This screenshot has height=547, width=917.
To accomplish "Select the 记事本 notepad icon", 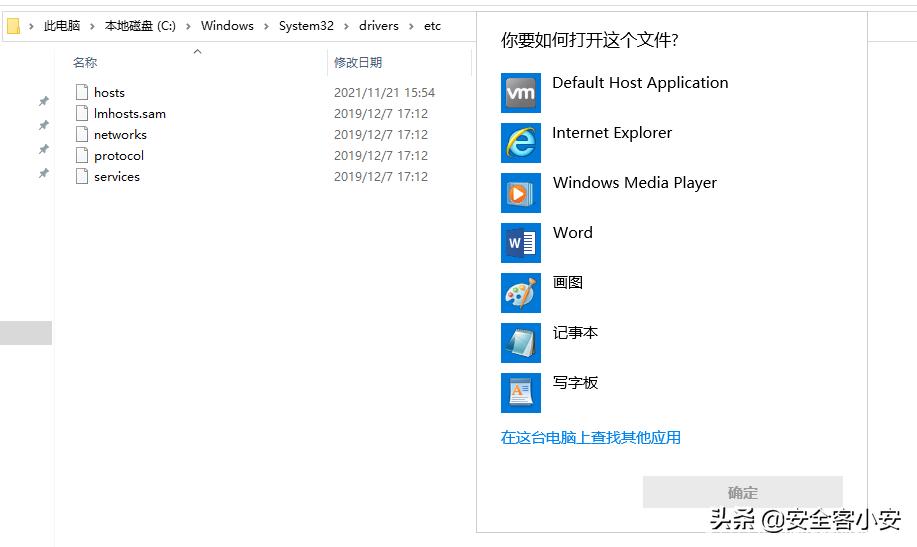I will (520, 343).
